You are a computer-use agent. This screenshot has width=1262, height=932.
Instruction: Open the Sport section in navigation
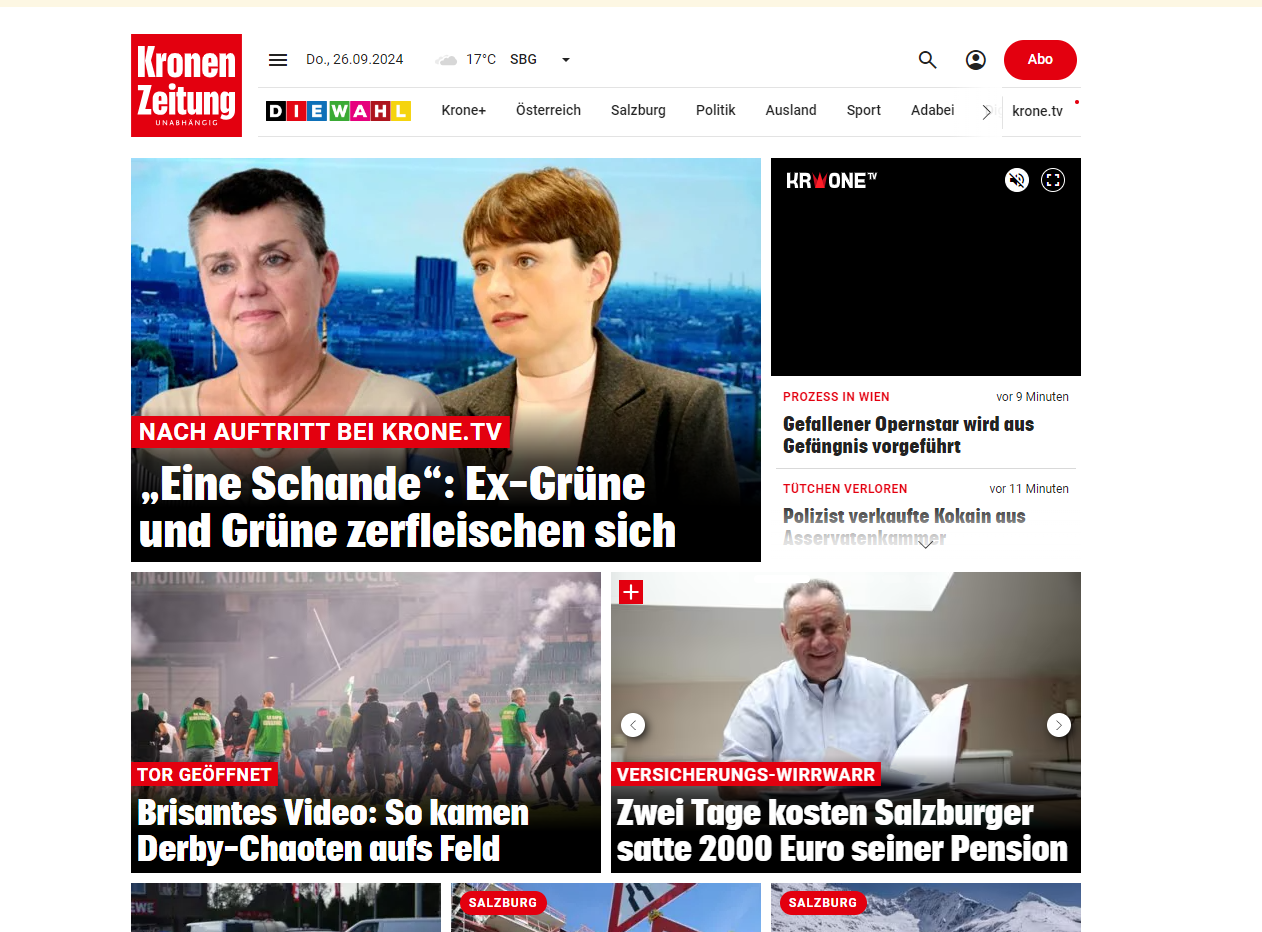(x=864, y=110)
